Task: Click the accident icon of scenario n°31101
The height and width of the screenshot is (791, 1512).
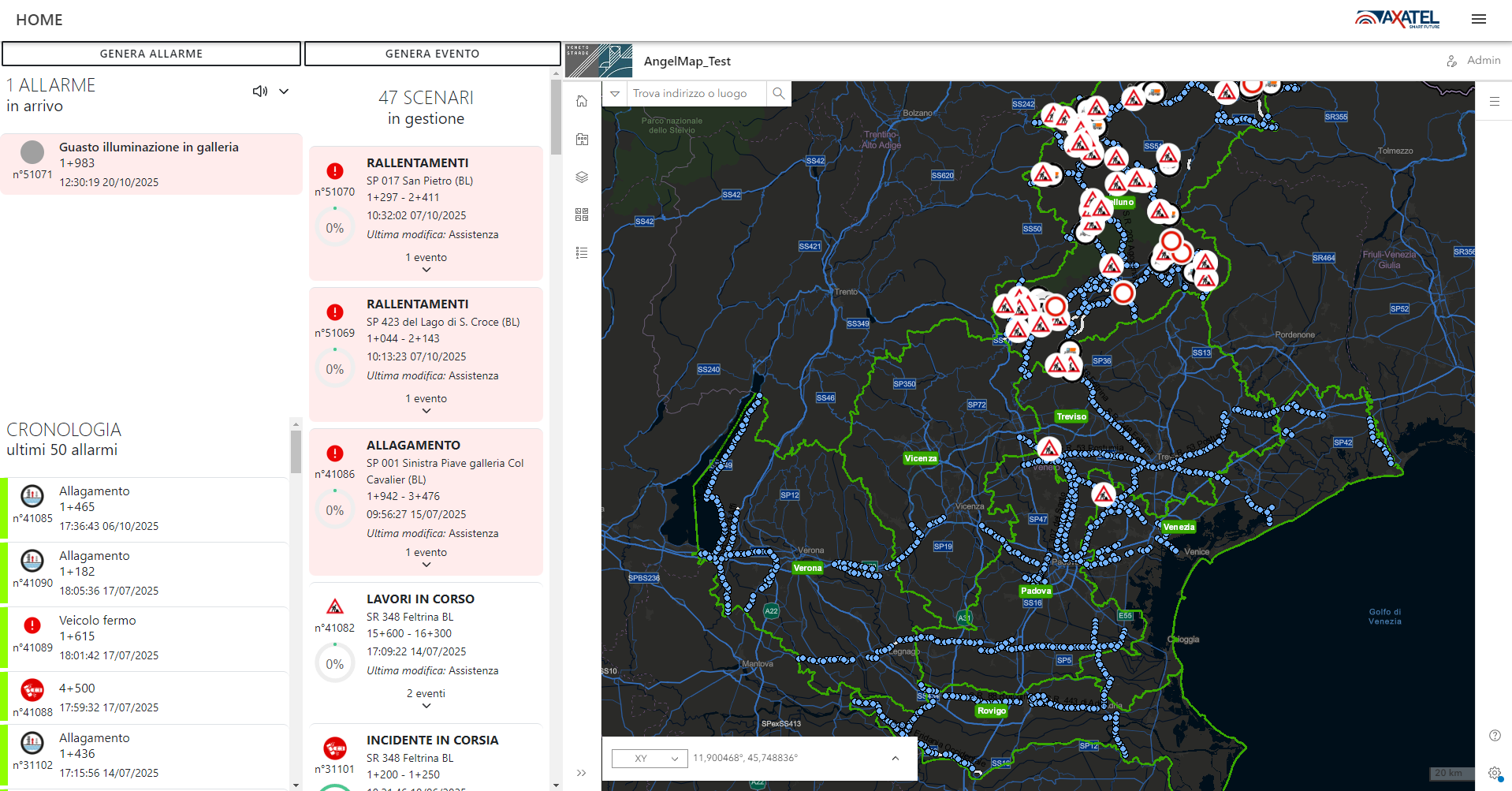Action: tap(335, 747)
